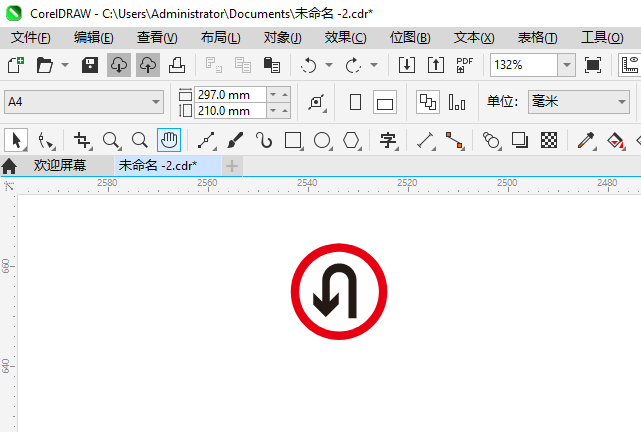Image resolution: width=641 pixels, height=432 pixels.
Task: Increase page width with up stepper
Action: pyautogui.click(x=285, y=95)
